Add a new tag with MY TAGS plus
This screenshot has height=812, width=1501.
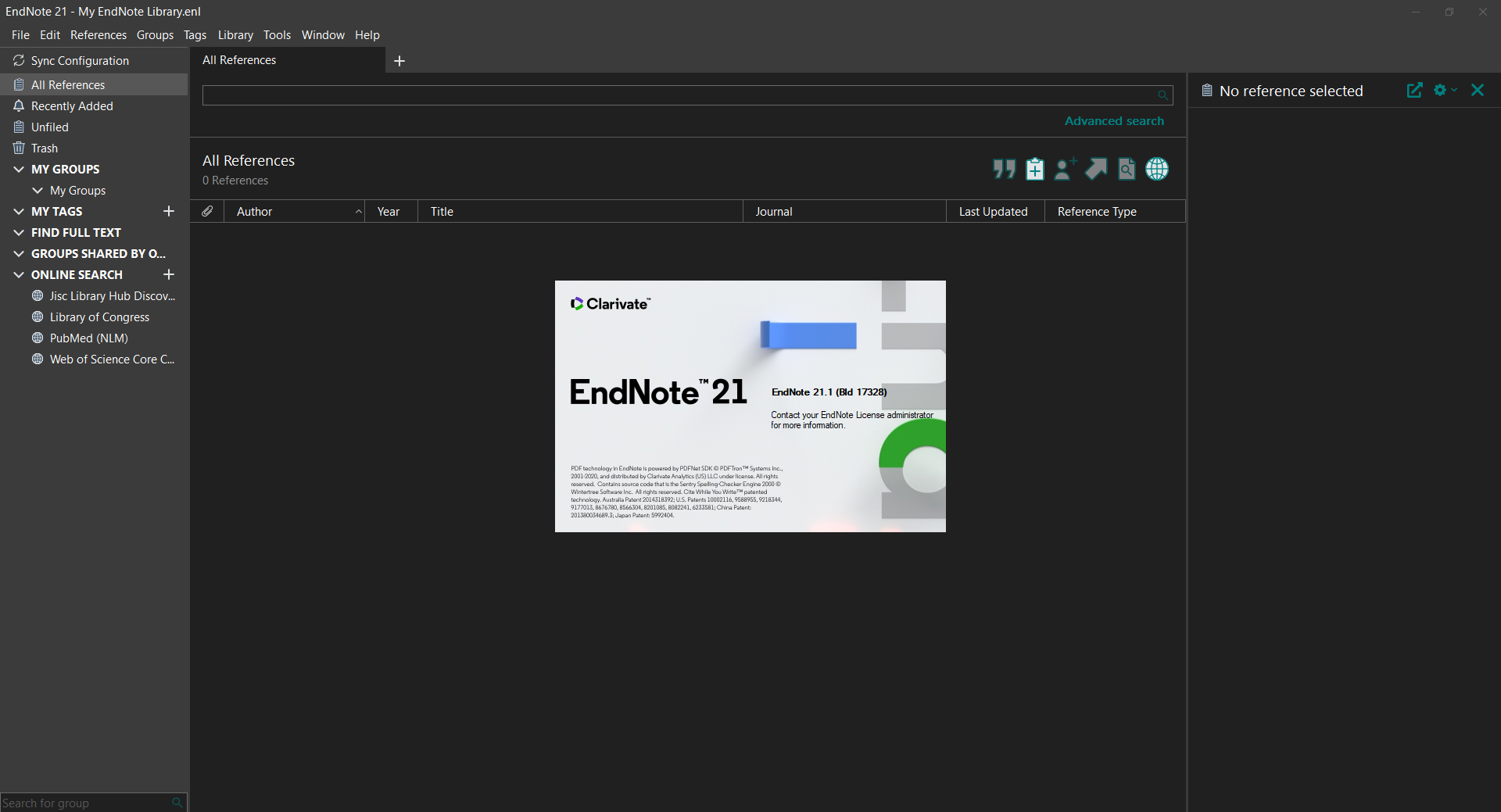(x=168, y=212)
